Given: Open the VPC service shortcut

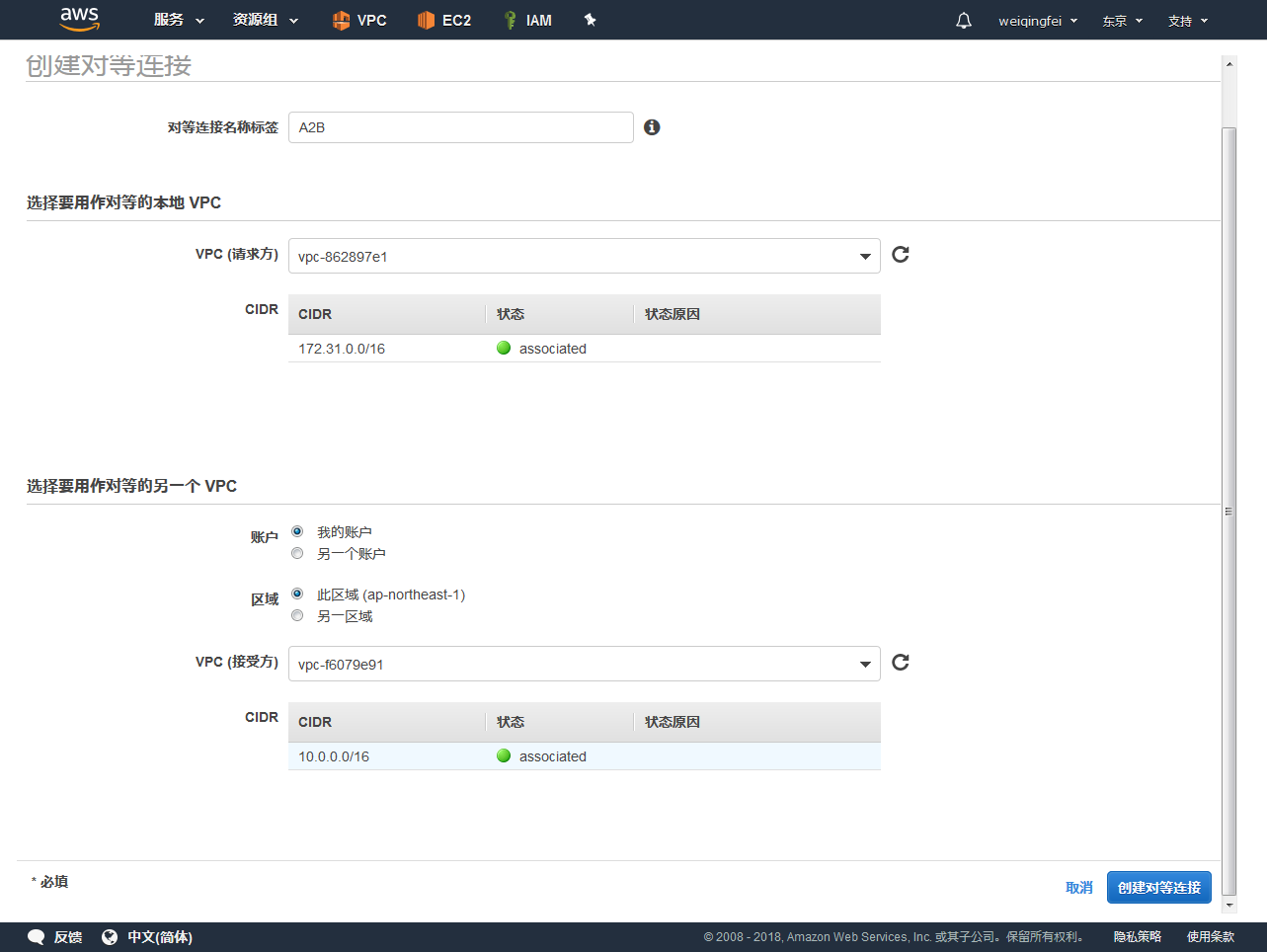Looking at the screenshot, I should (x=359, y=20).
